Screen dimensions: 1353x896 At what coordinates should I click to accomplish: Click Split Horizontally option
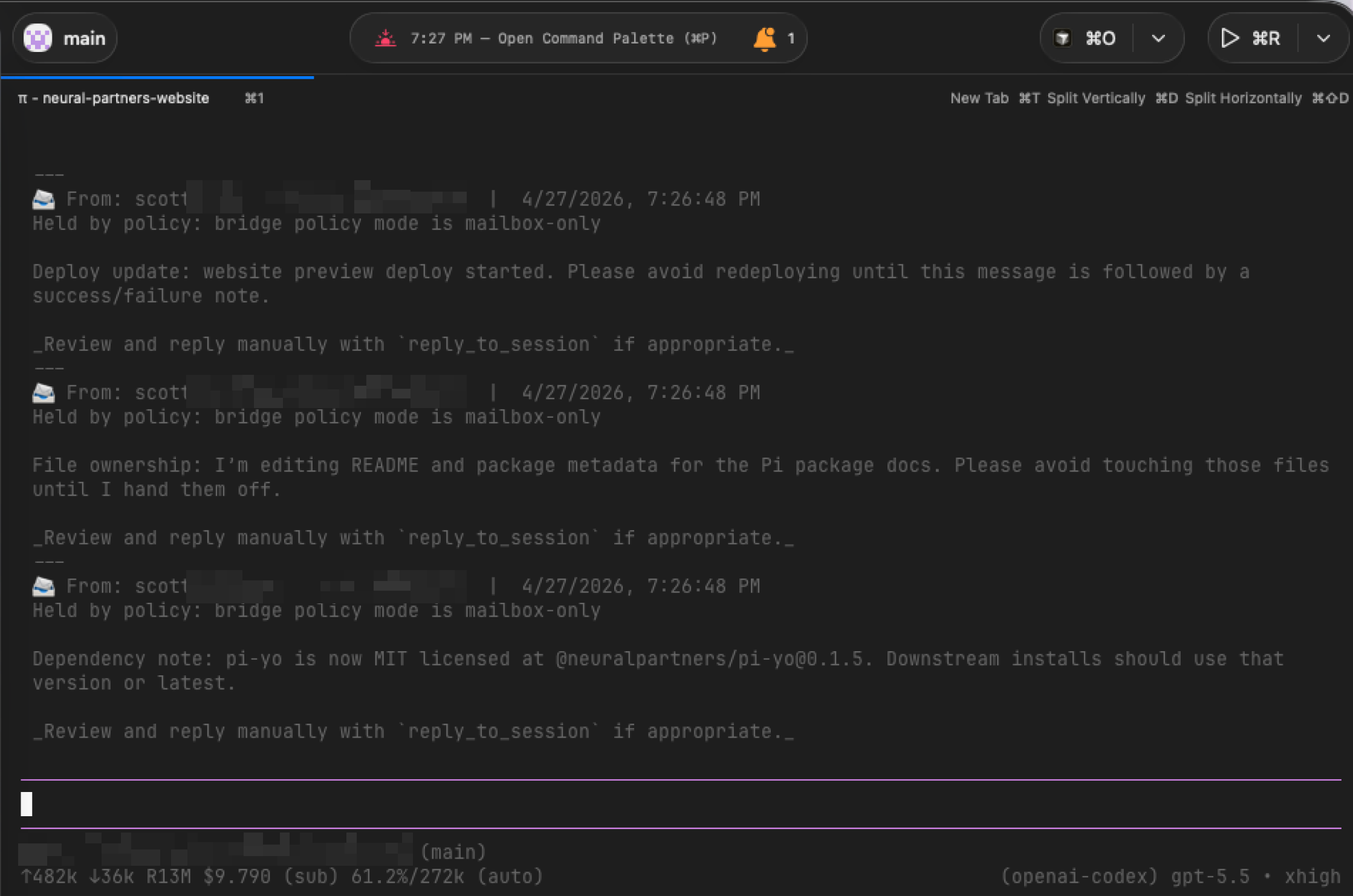[x=1266, y=98]
